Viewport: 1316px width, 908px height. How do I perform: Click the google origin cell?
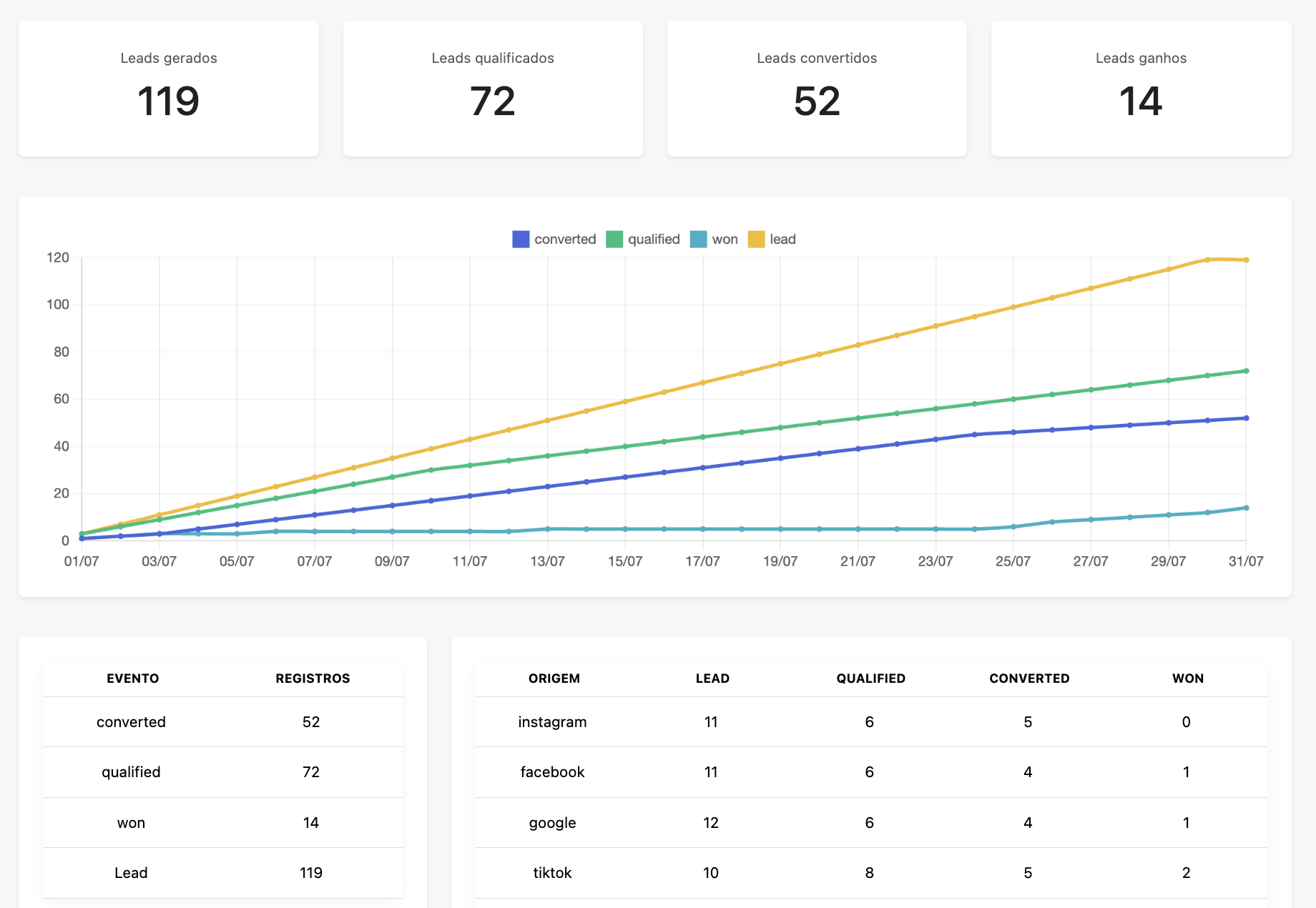(552, 823)
